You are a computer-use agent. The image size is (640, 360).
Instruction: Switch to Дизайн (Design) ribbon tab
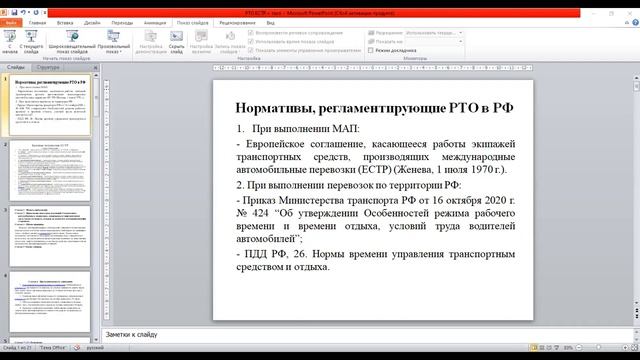coord(92,23)
